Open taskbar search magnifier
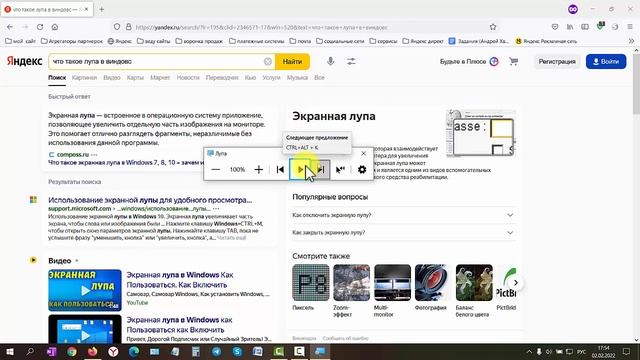640x360 pixels. (x=30, y=351)
